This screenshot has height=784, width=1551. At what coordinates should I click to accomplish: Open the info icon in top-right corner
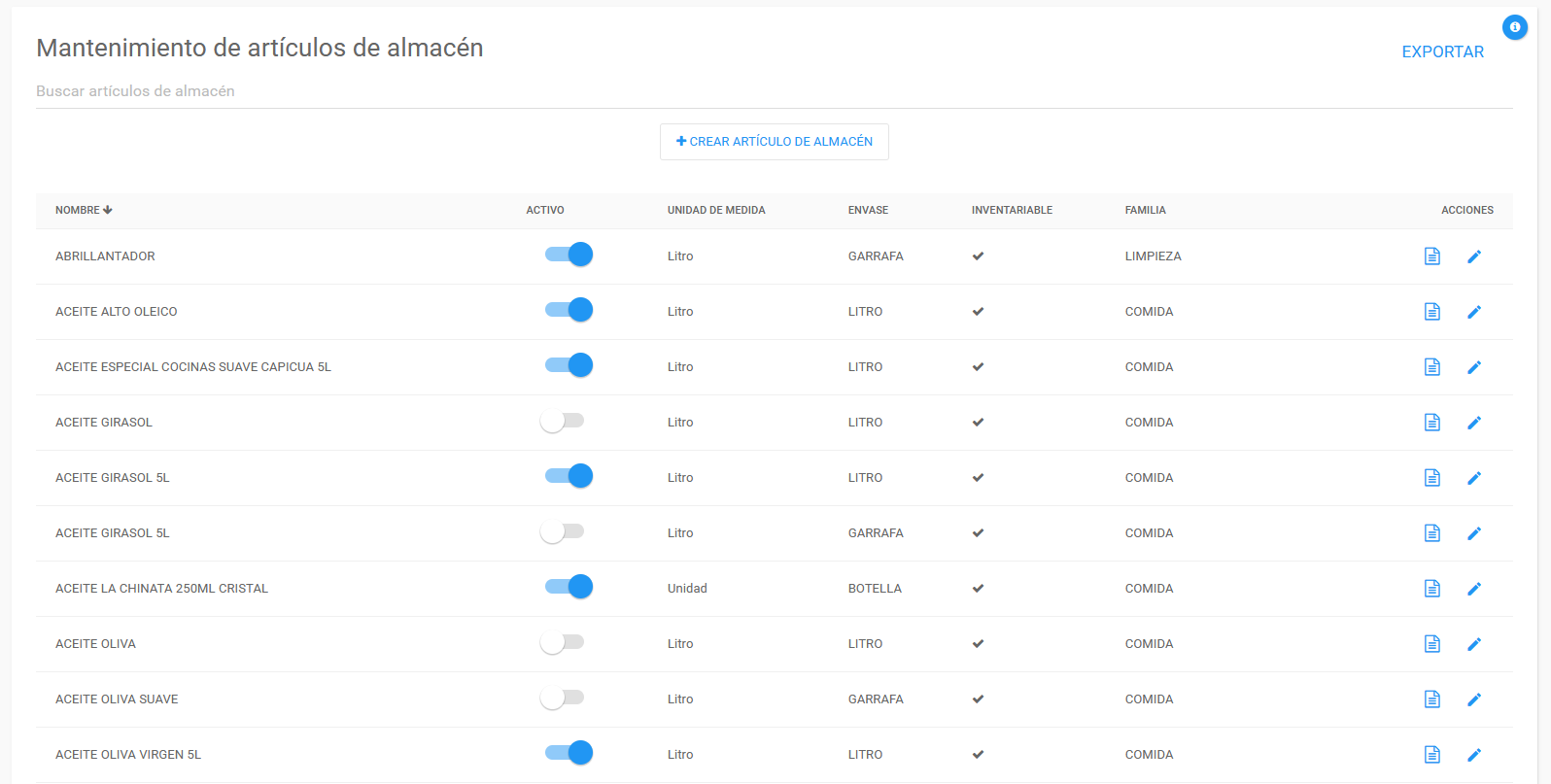tap(1514, 27)
